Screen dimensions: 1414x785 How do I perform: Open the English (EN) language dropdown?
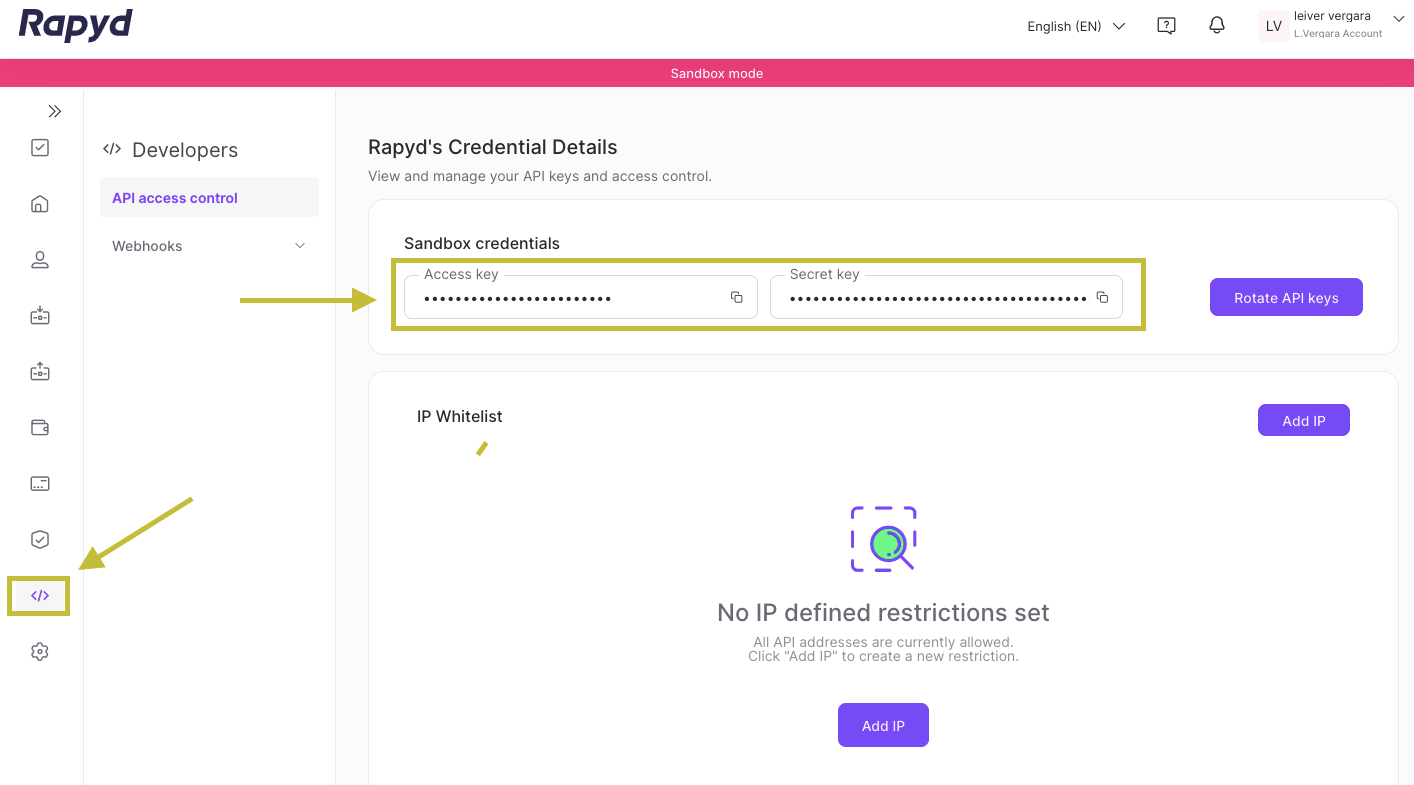click(1076, 26)
